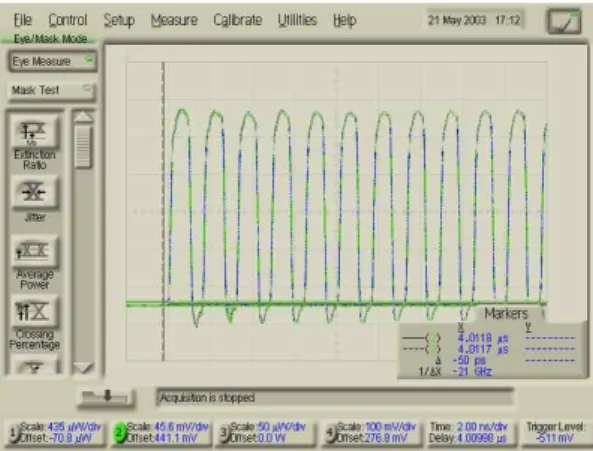Click the Average Power measurement icon
Image resolution: width=593 pixels, height=451 pixels.
pos(34,252)
